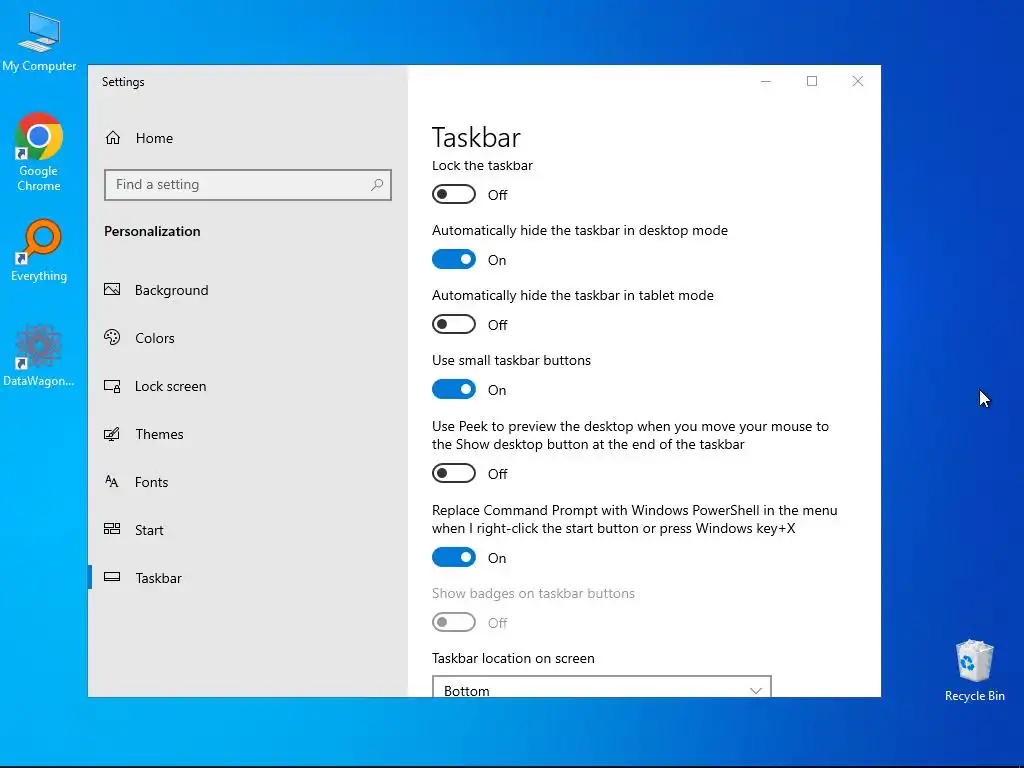This screenshot has height=768, width=1024.
Task: Click the Personalization section heading
Action: 152,231
